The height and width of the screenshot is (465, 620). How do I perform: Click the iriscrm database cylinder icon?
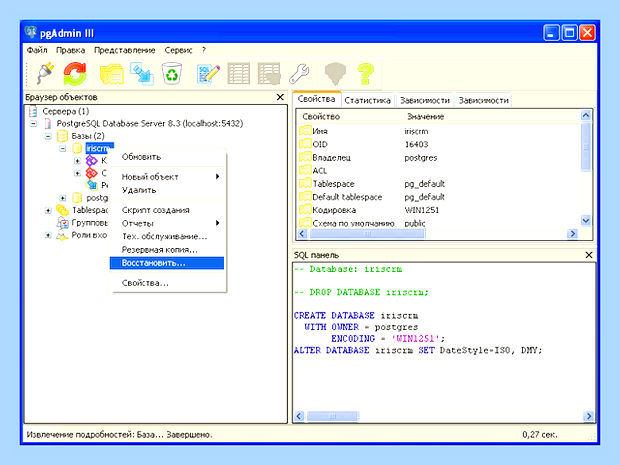pyautogui.click(x=77, y=148)
